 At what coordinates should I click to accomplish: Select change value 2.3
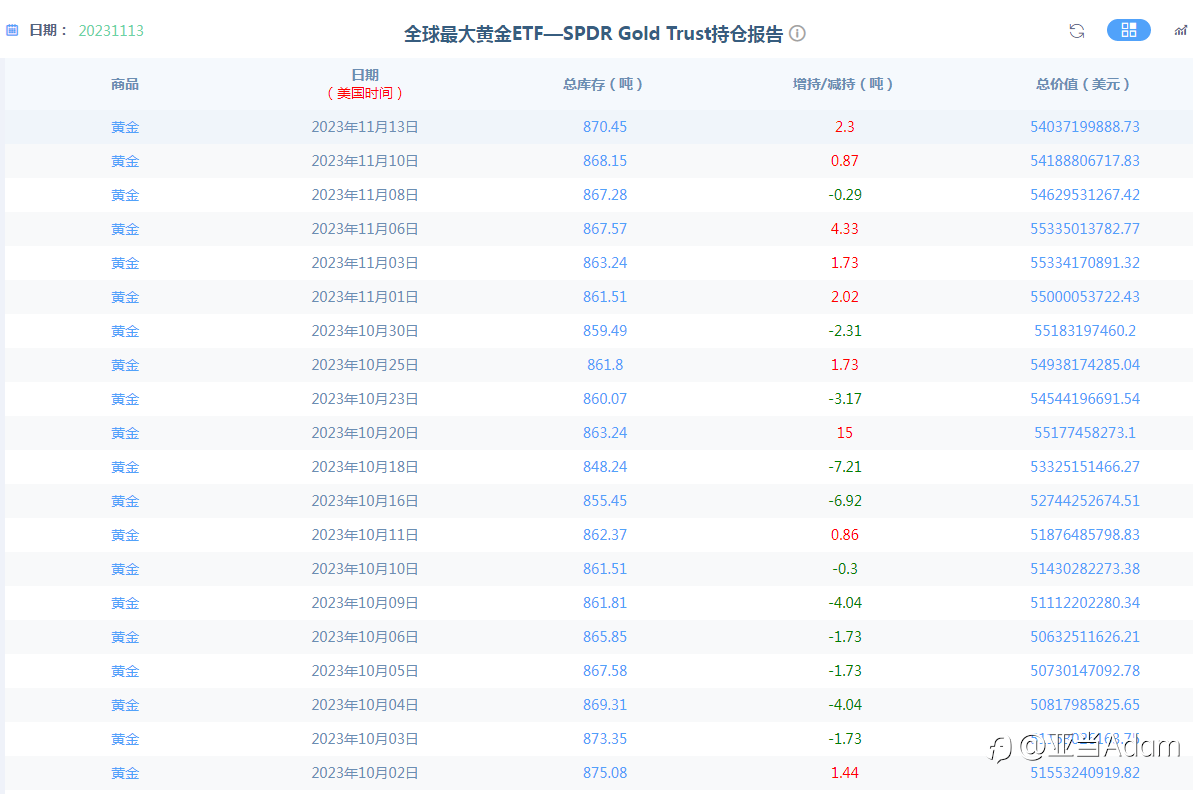tap(845, 127)
